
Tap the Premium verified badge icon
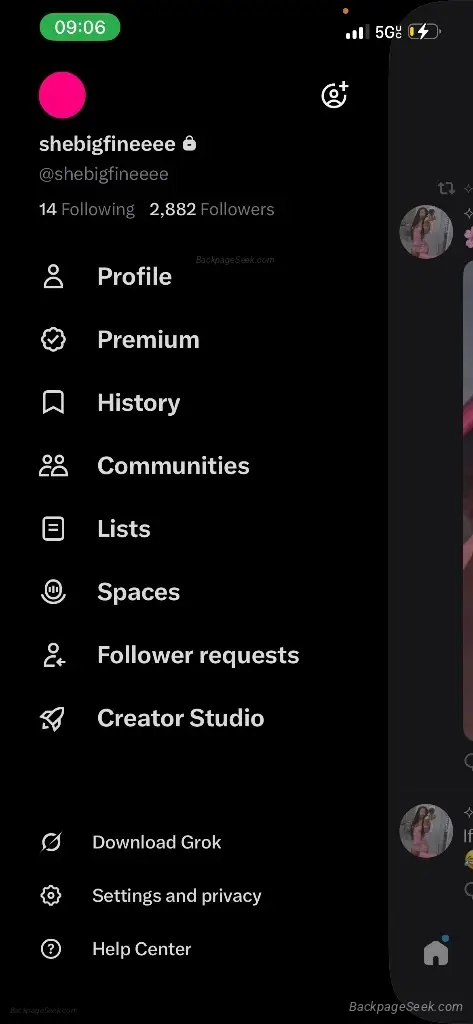click(x=53, y=340)
